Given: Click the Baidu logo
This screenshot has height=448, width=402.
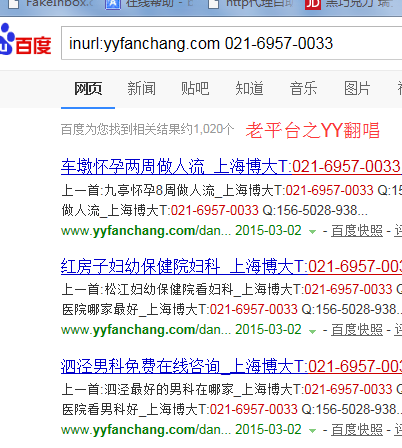Looking at the screenshot, I should 25,40.
